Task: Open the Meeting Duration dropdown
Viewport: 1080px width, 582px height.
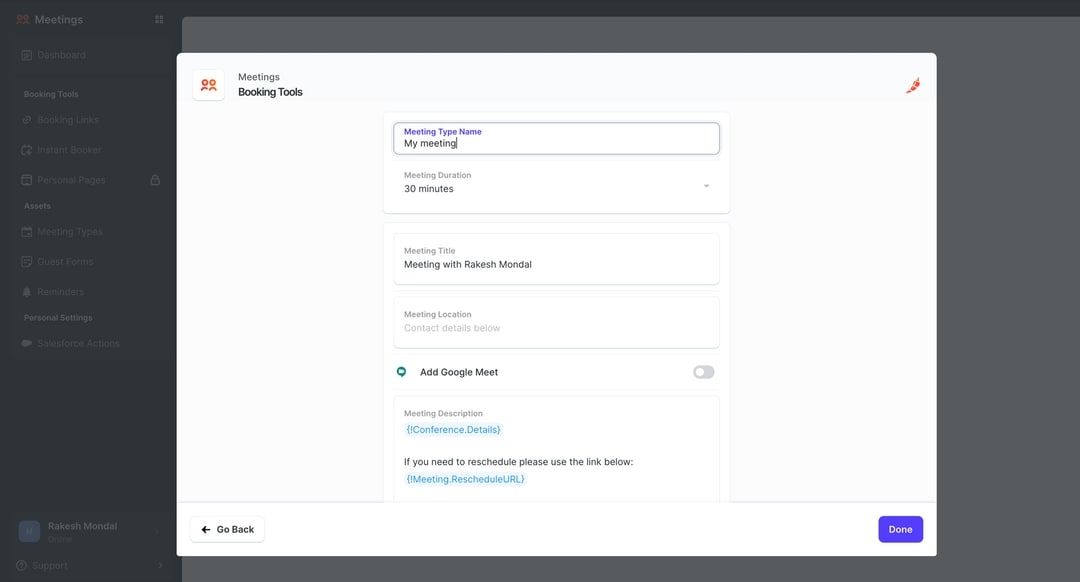Action: (x=705, y=185)
